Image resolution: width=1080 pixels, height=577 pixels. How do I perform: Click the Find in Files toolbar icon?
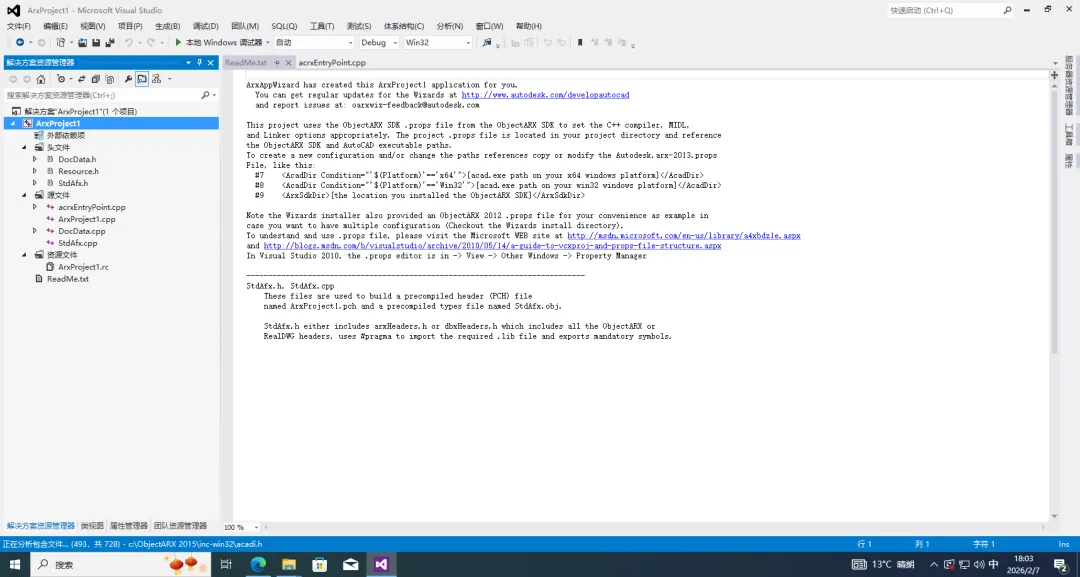487,43
